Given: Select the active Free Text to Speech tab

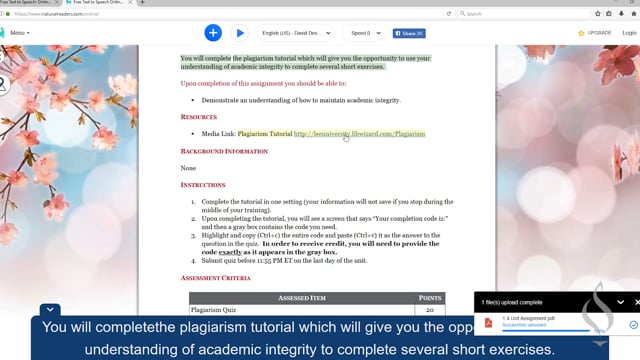Looking at the screenshot, I should tap(97, 2).
